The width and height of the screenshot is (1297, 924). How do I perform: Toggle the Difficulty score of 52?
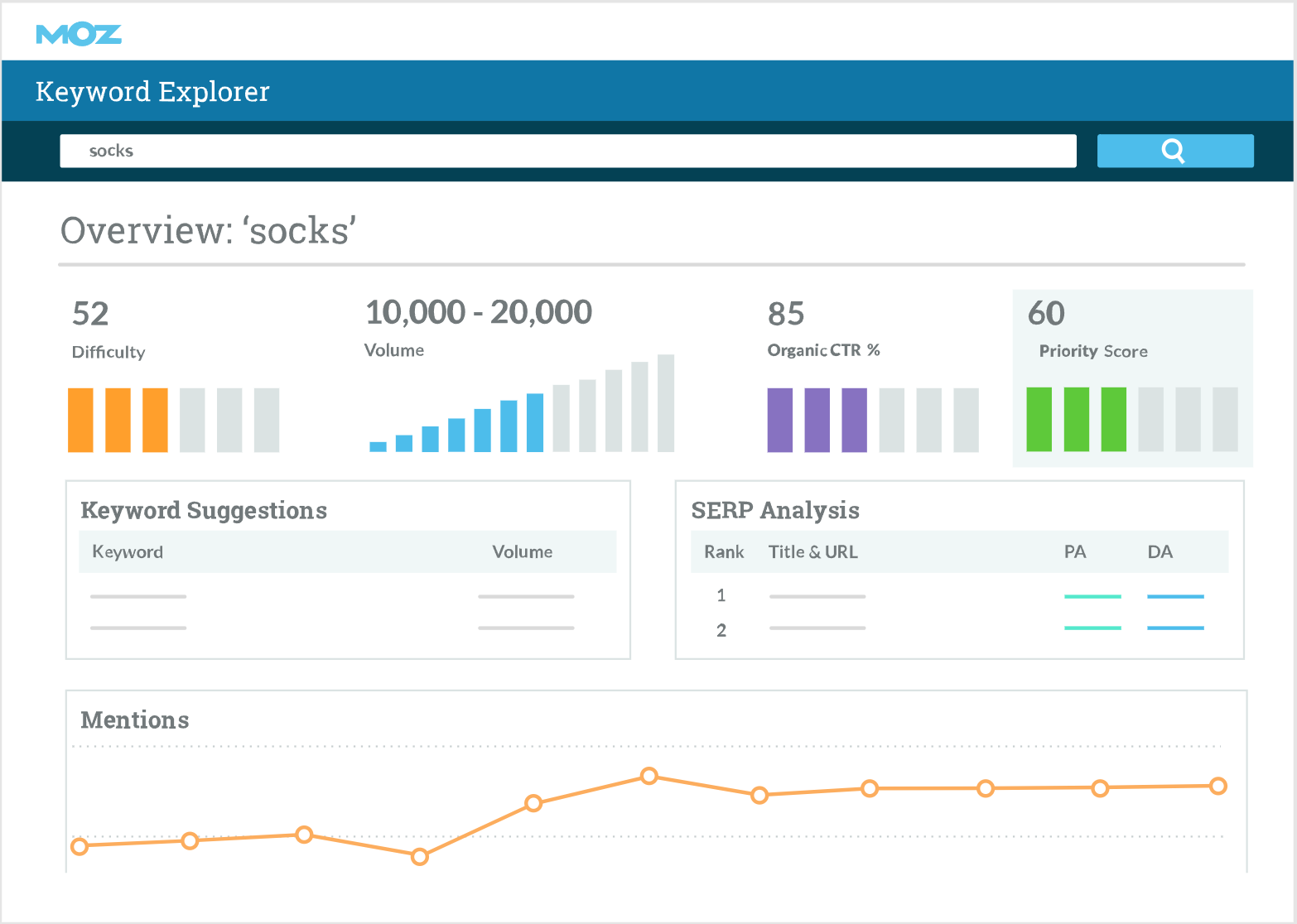[x=89, y=314]
